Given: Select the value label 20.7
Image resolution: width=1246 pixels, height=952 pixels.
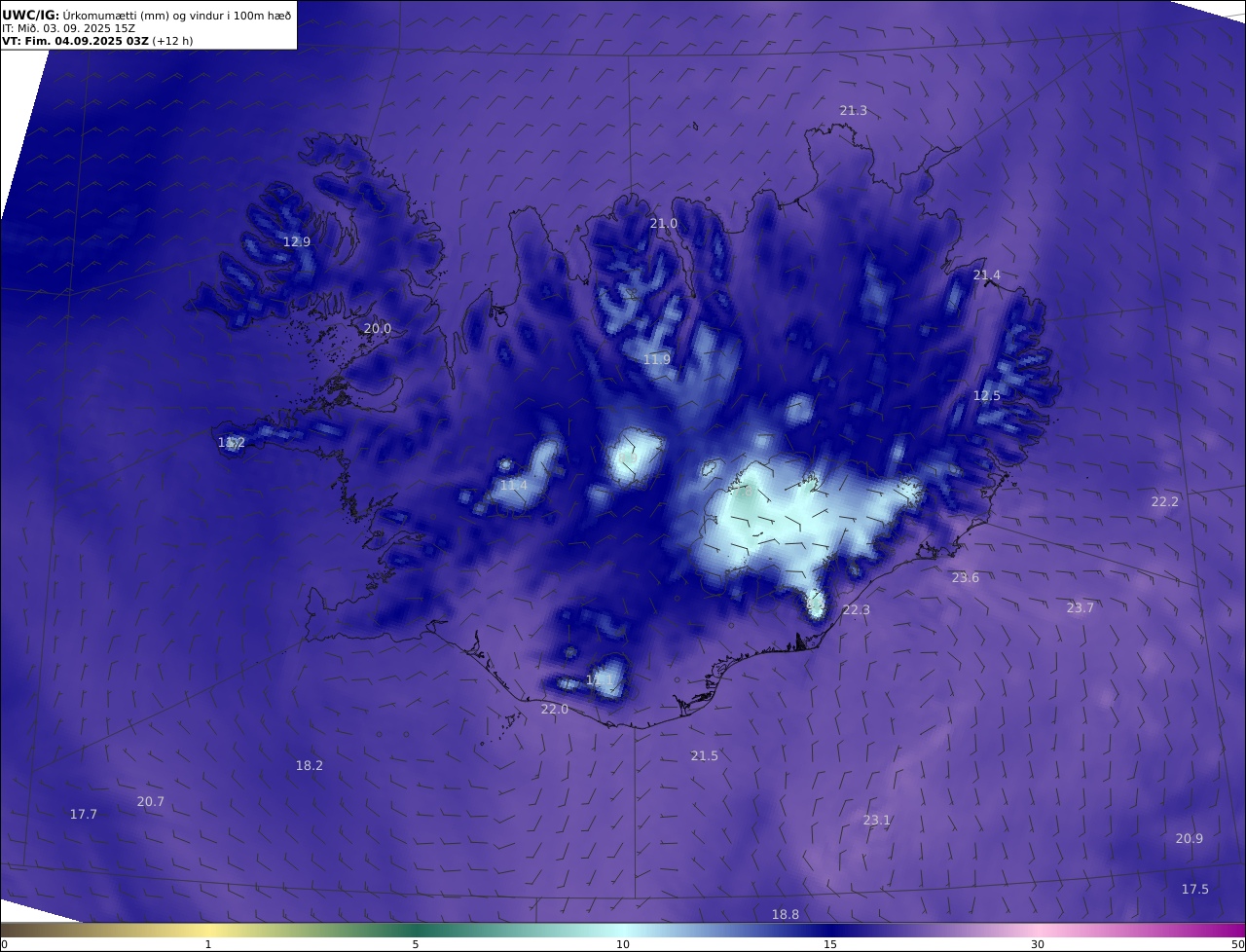Looking at the screenshot, I should [x=151, y=802].
